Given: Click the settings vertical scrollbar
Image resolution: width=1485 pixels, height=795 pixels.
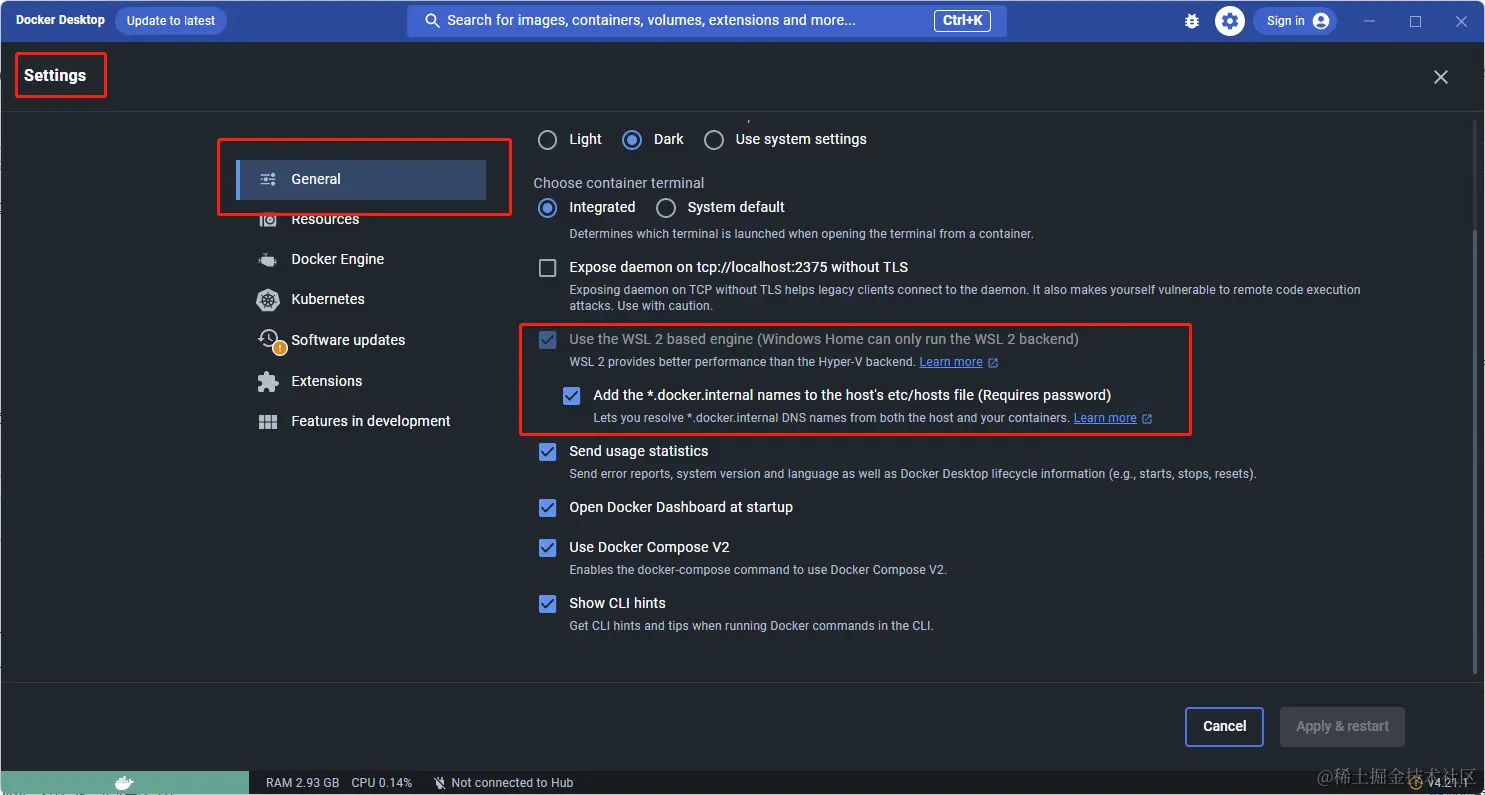Looking at the screenshot, I should coord(1476,450).
